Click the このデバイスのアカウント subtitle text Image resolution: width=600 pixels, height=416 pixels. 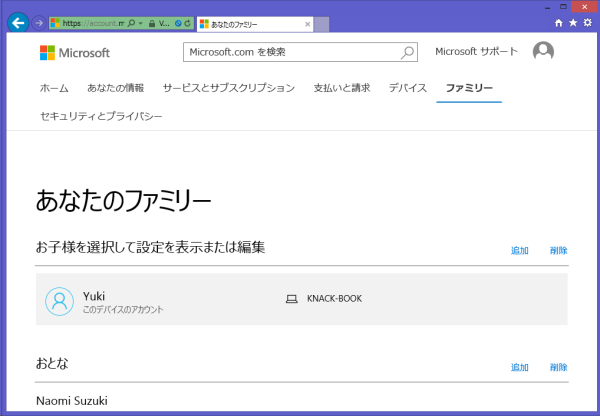pyautogui.click(x=123, y=310)
